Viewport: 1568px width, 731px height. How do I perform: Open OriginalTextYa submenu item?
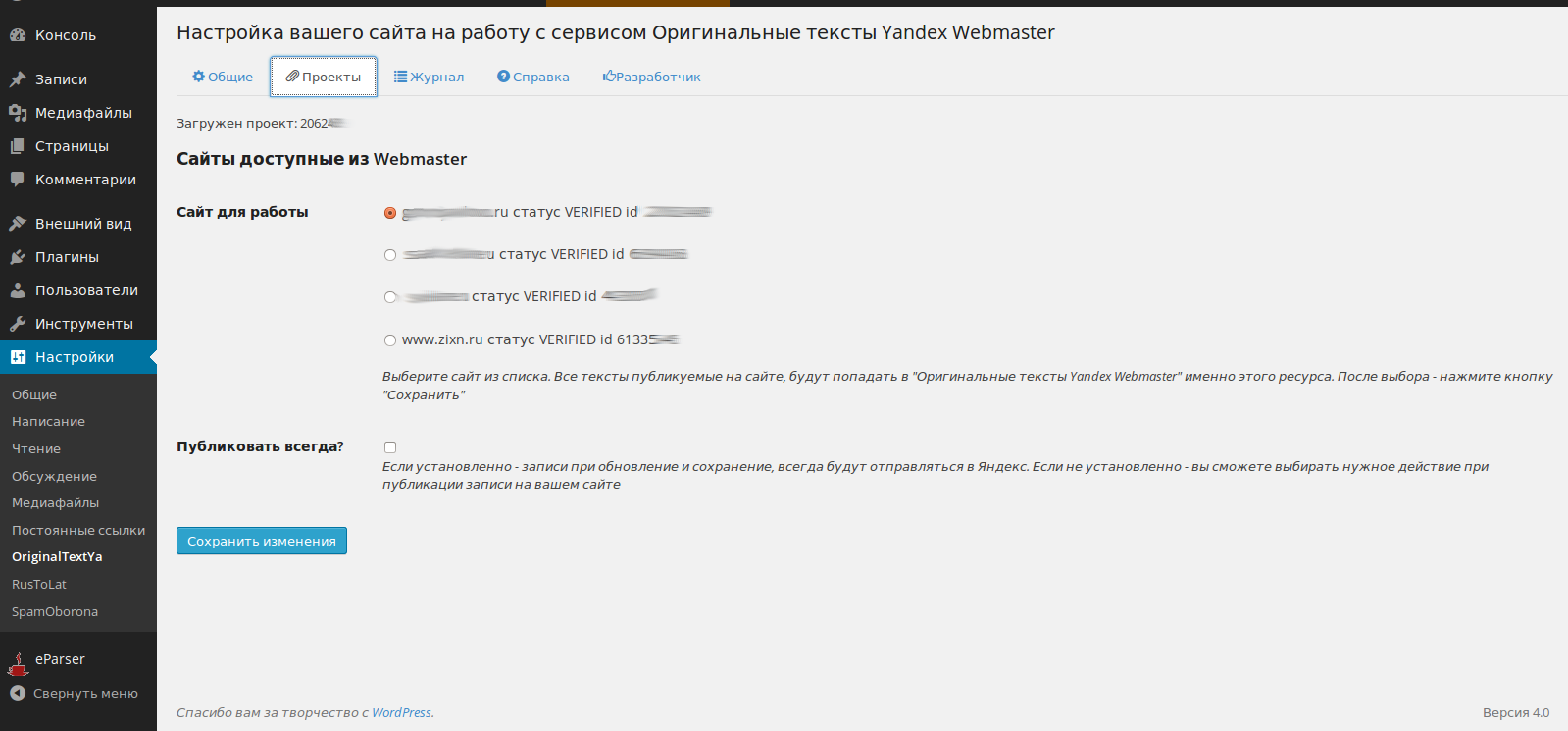pos(57,556)
